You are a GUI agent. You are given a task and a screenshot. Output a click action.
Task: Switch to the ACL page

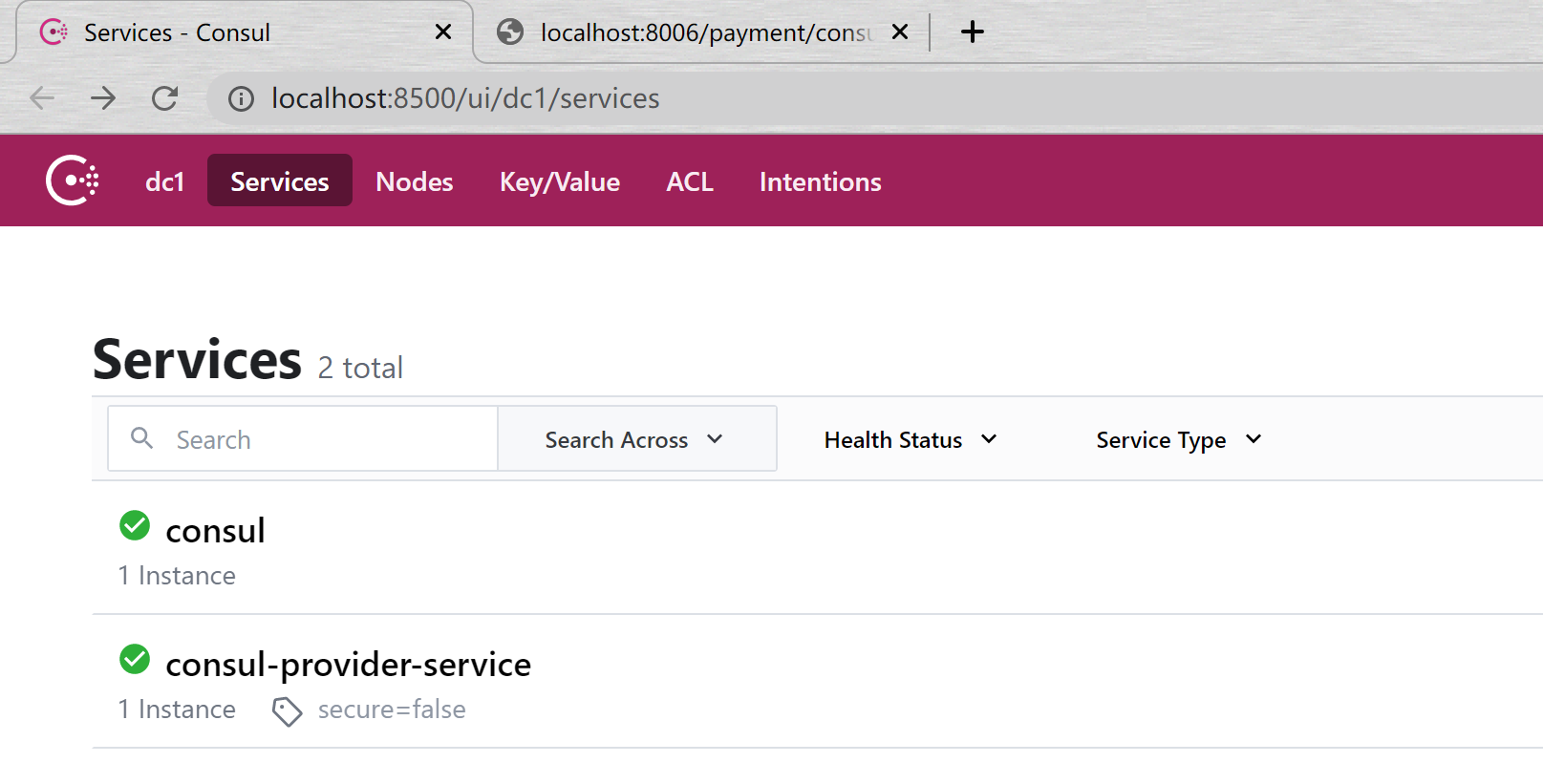[689, 181]
